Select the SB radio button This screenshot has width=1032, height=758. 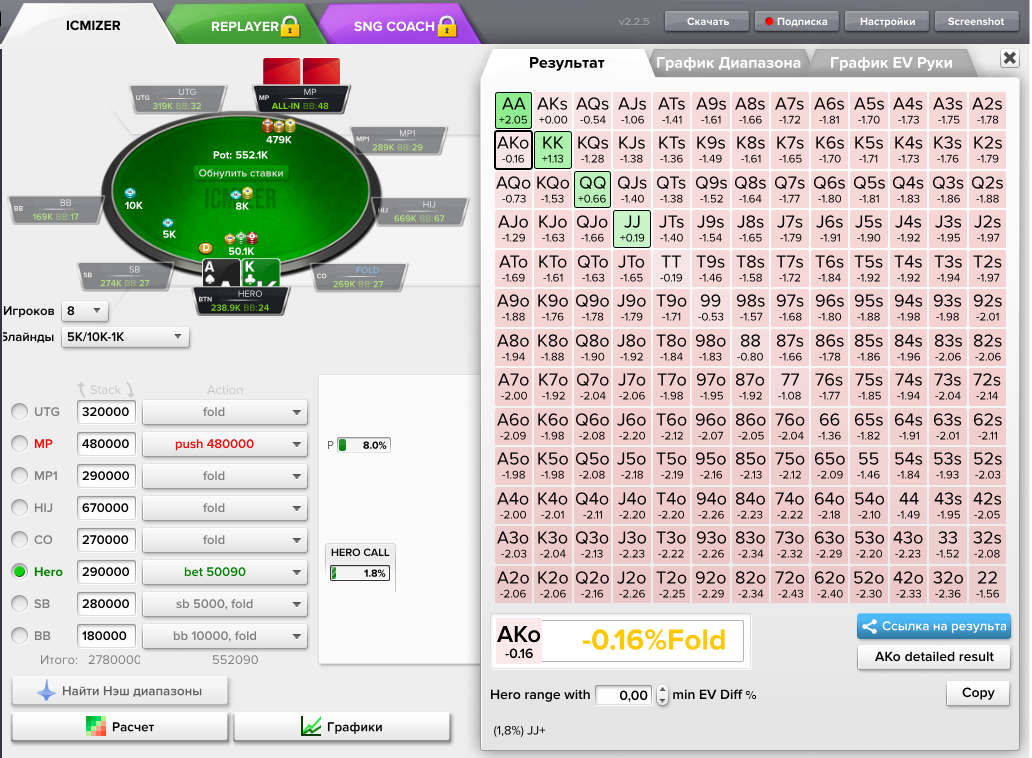click(20, 603)
